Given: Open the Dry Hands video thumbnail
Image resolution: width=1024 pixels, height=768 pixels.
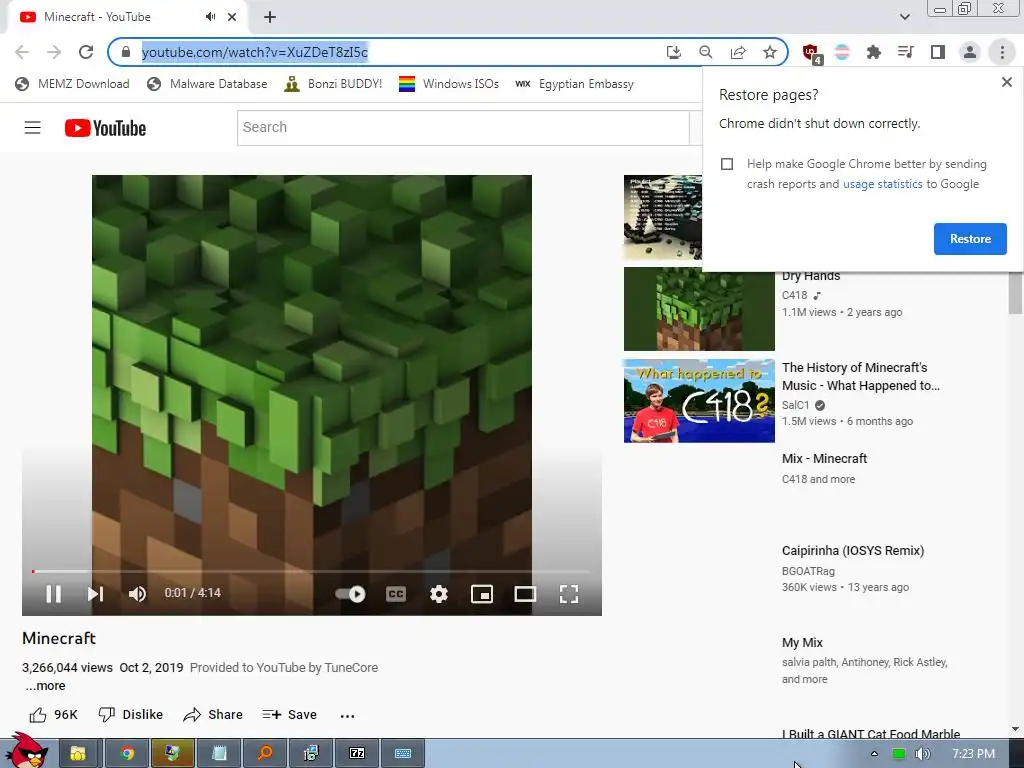Looking at the screenshot, I should pyautogui.click(x=699, y=309).
